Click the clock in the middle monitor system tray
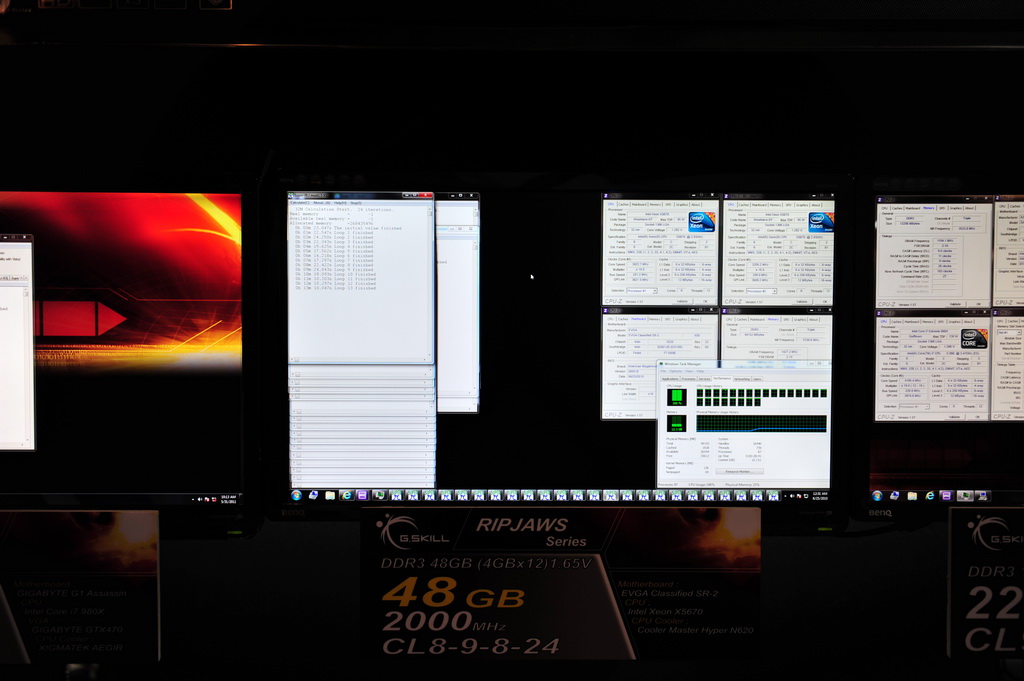Viewport: 1024px width, 681px height. (x=820, y=496)
